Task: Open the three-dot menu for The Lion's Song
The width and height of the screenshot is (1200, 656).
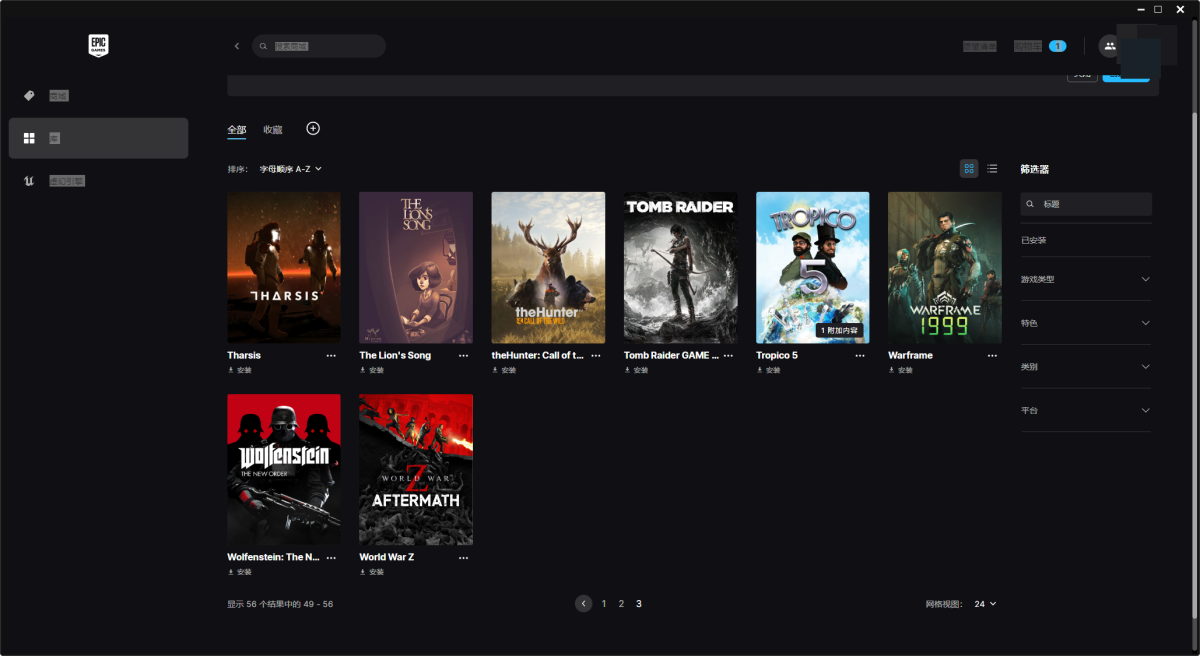Action: pyautogui.click(x=463, y=355)
